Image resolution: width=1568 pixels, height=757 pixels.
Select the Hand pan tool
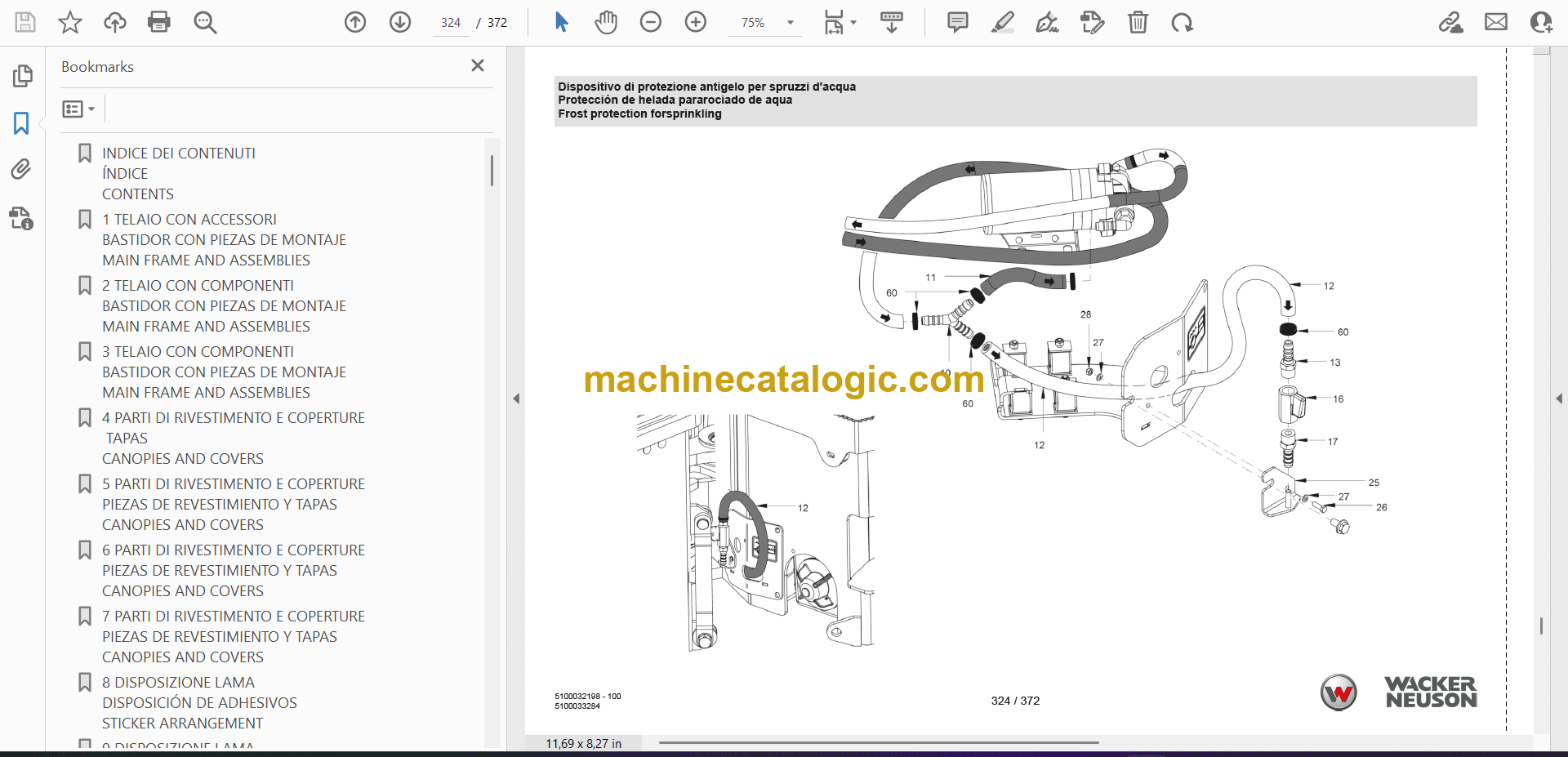[x=605, y=22]
